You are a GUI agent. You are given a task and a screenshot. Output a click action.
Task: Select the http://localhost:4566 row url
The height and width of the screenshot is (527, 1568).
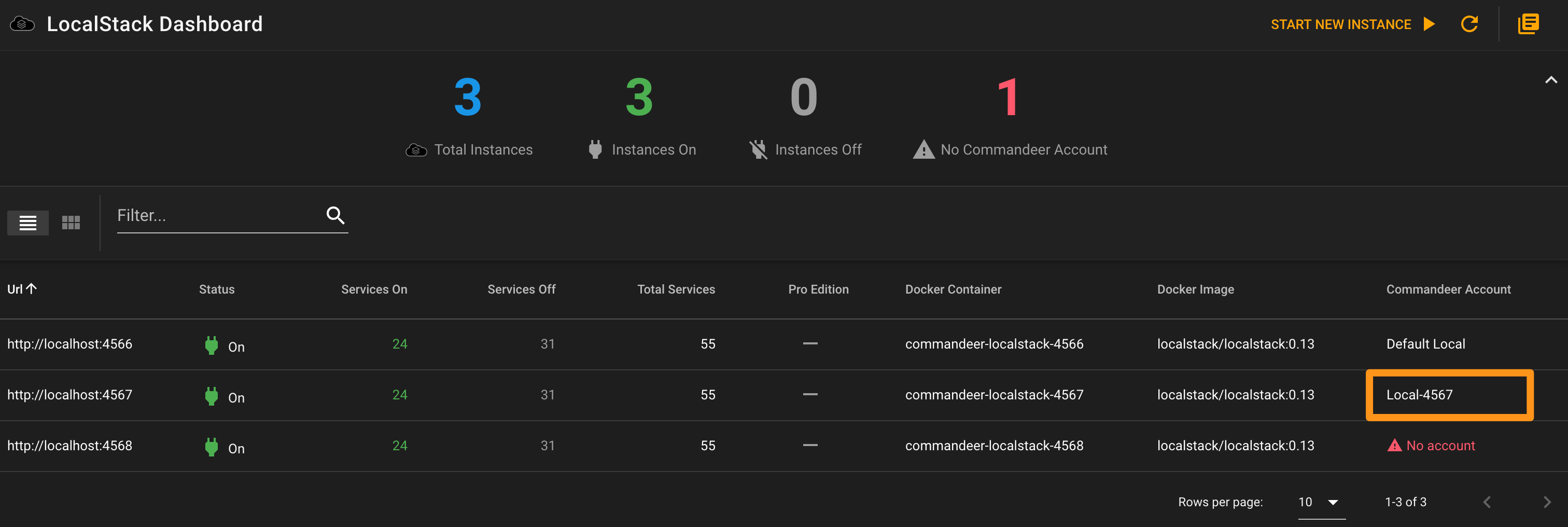69,344
